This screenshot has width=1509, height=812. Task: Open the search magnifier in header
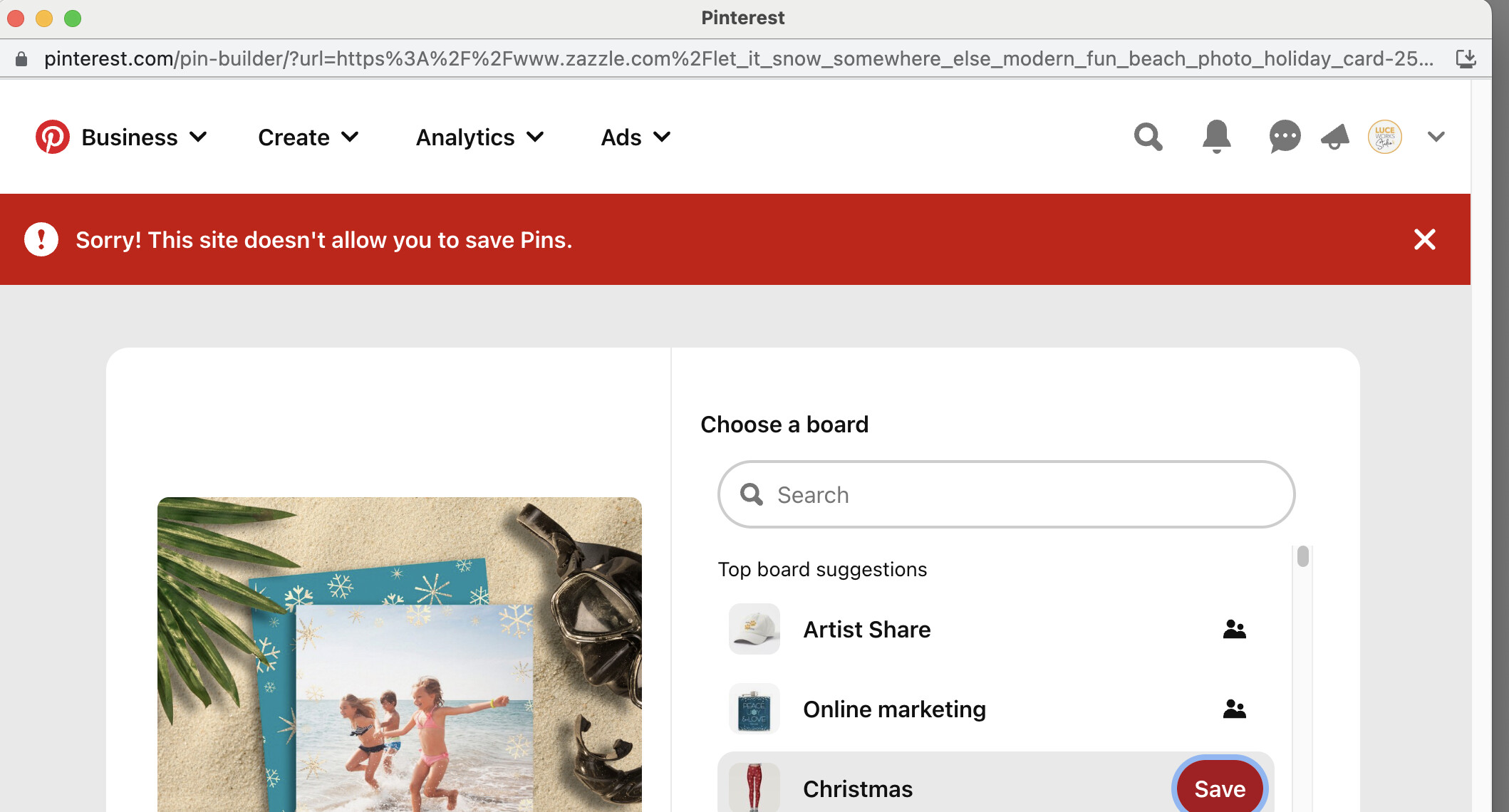1148,137
